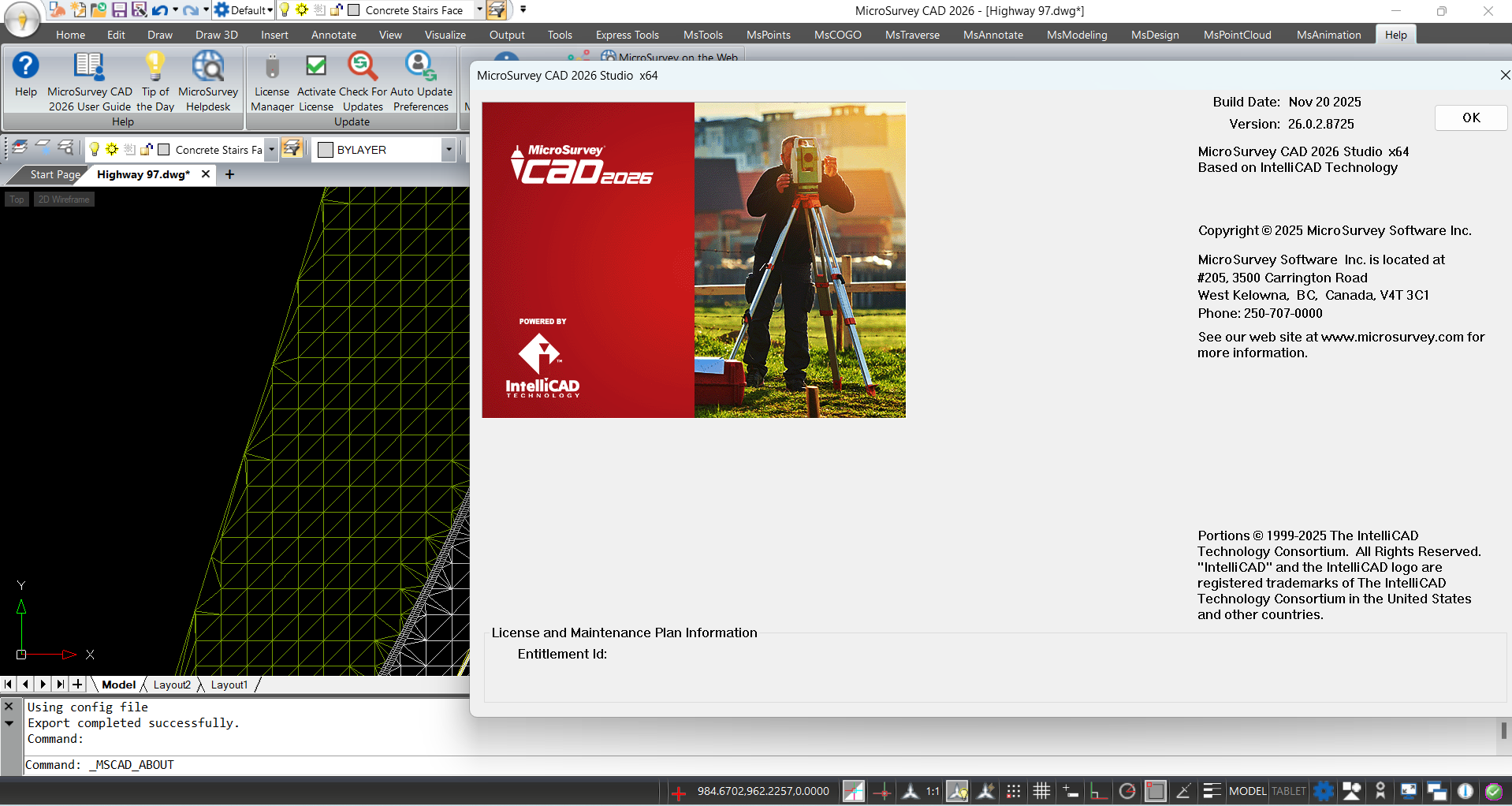1512x806 pixels.
Task: Jump to the first layout tab arrow
Action: (9, 685)
